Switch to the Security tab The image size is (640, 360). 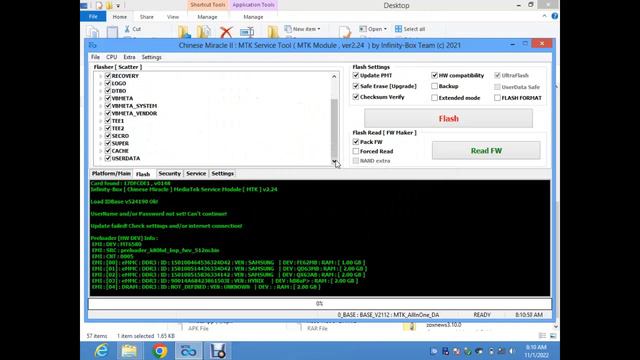tap(169, 173)
